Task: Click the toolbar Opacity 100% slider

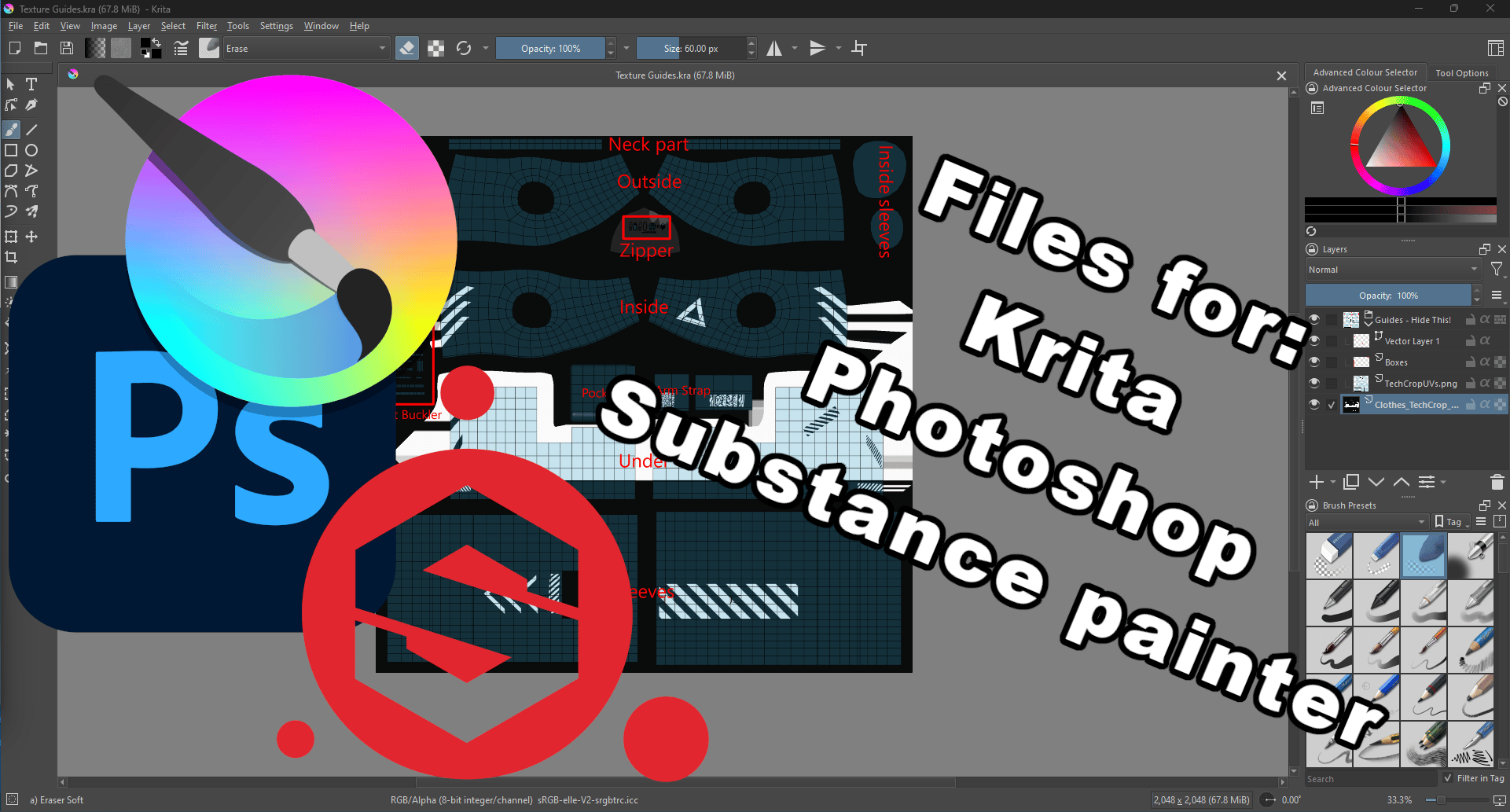Action: (x=551, y=49)
